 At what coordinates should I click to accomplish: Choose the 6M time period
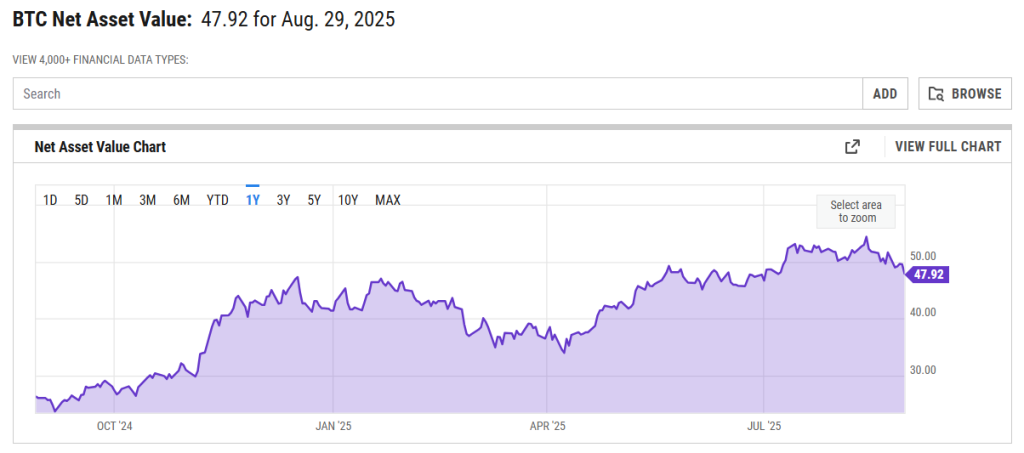(181, 200)
